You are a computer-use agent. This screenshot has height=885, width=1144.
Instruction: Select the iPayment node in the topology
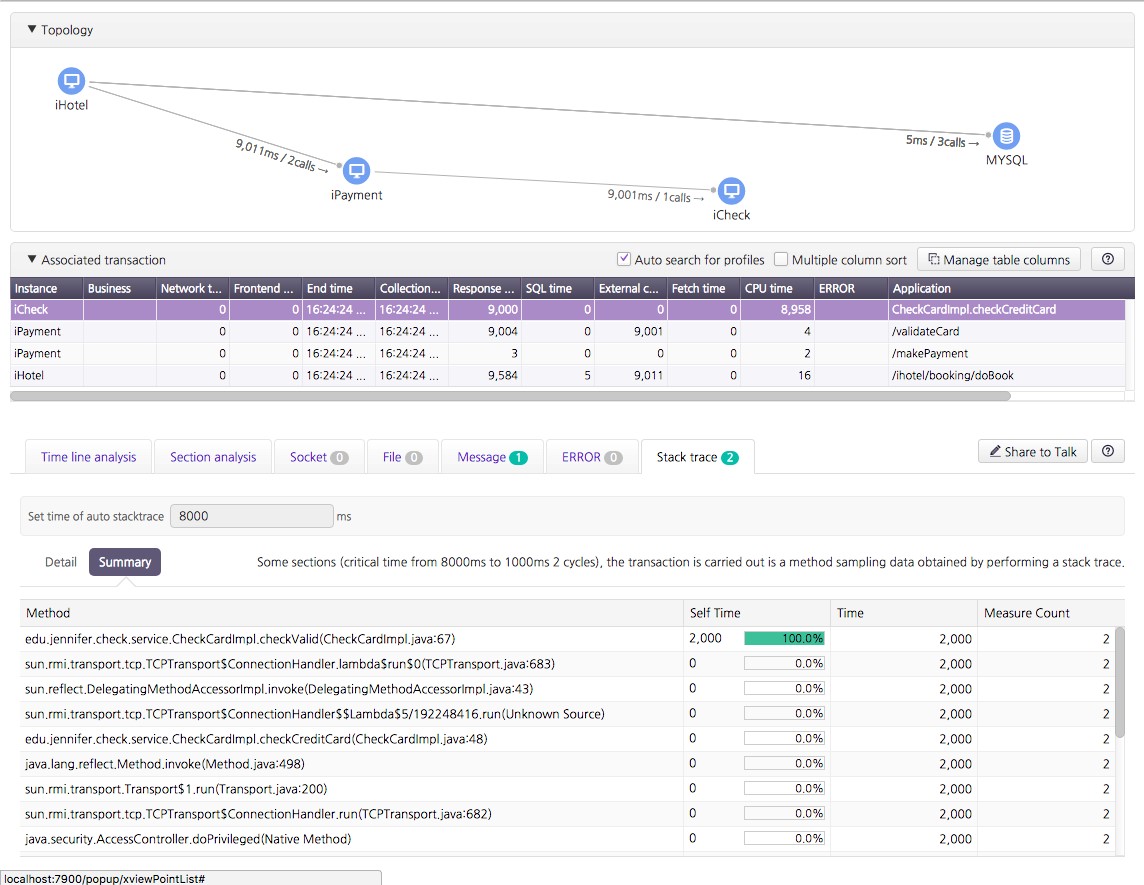pos(356,171)
